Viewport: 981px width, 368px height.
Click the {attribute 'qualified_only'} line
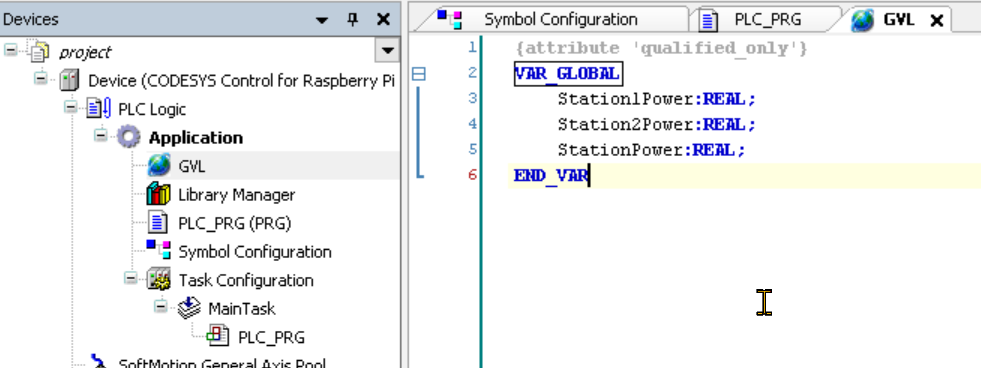click(662, 48)
